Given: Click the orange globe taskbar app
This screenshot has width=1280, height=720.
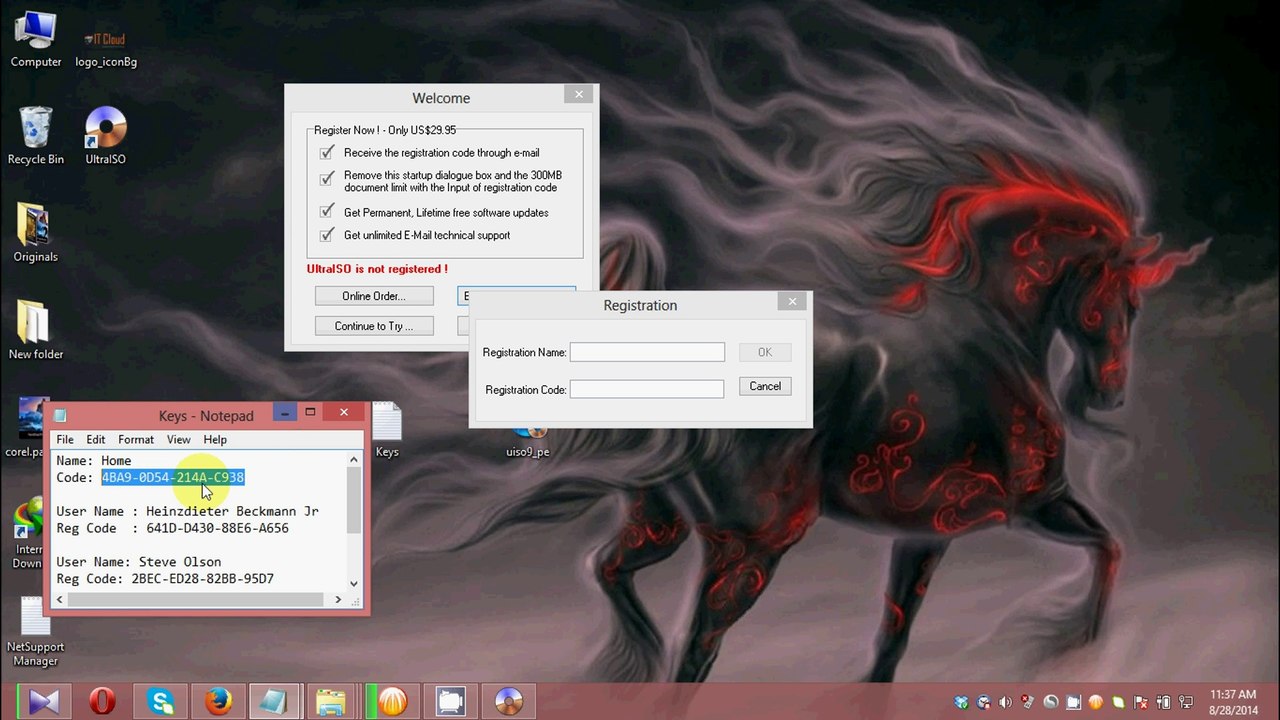Looking at the screenshot, I should tap(392, 702).
